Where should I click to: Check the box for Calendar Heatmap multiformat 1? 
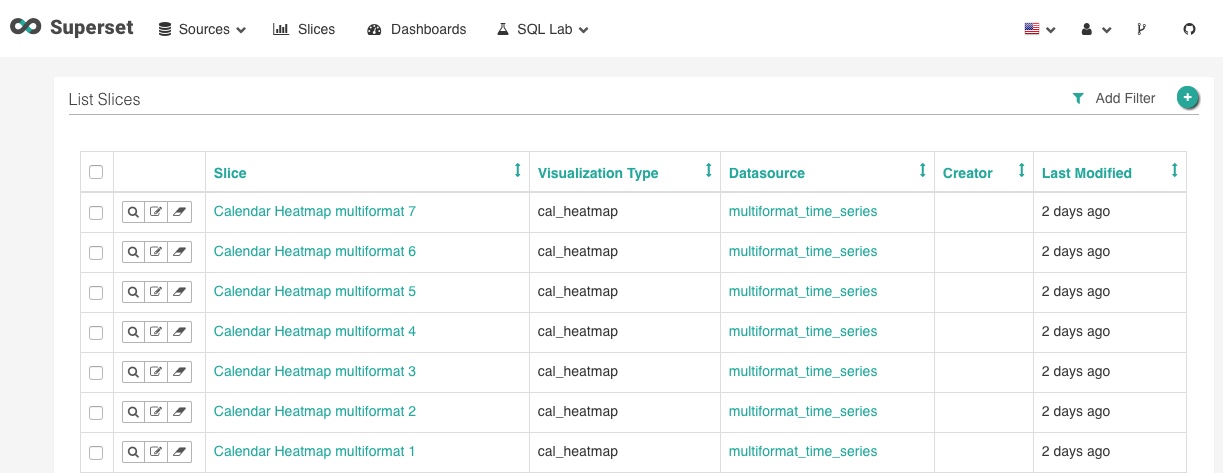[96, 452]
